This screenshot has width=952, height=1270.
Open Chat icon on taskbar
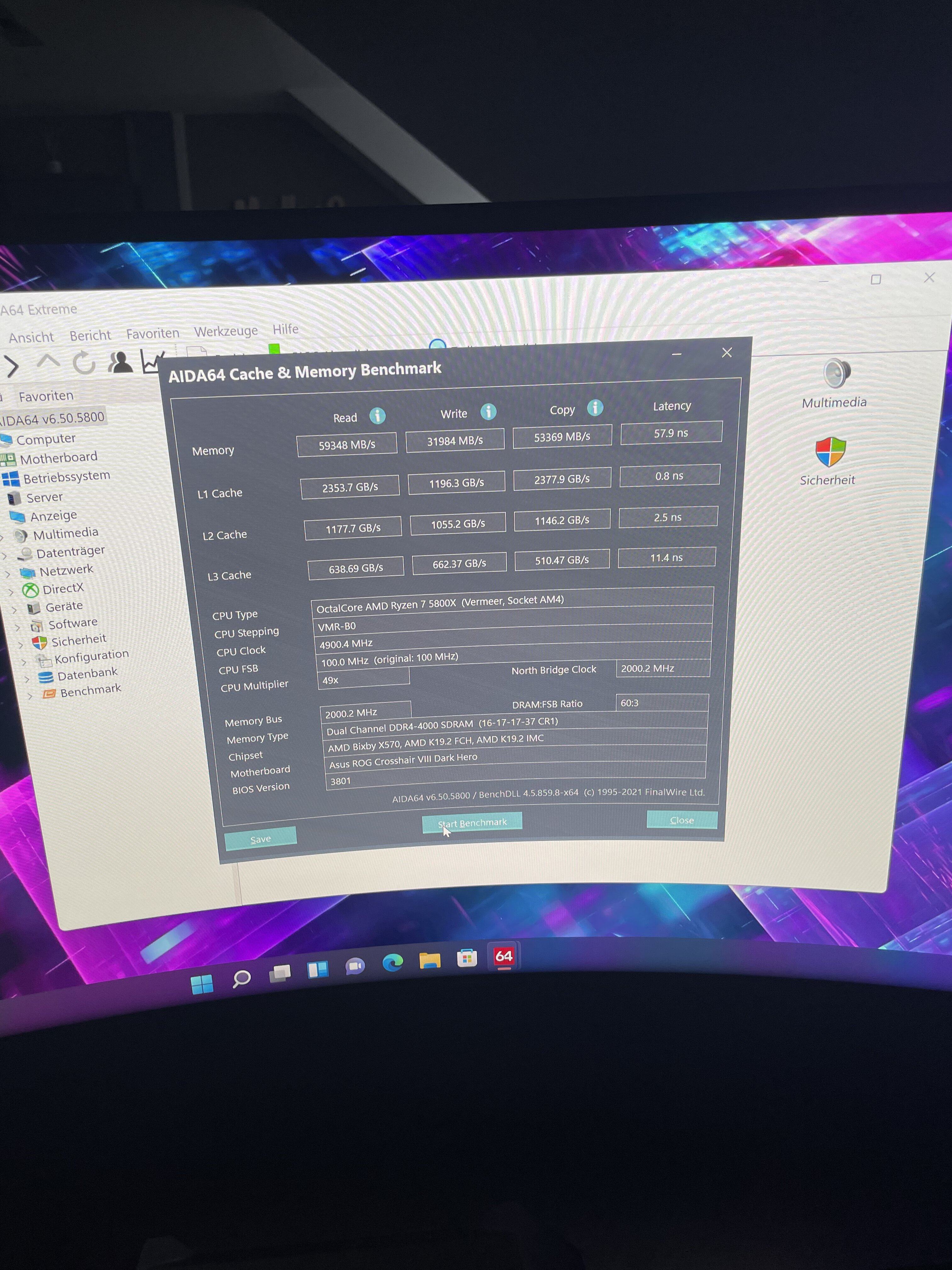pyautogui.click(x=355, y=966)
